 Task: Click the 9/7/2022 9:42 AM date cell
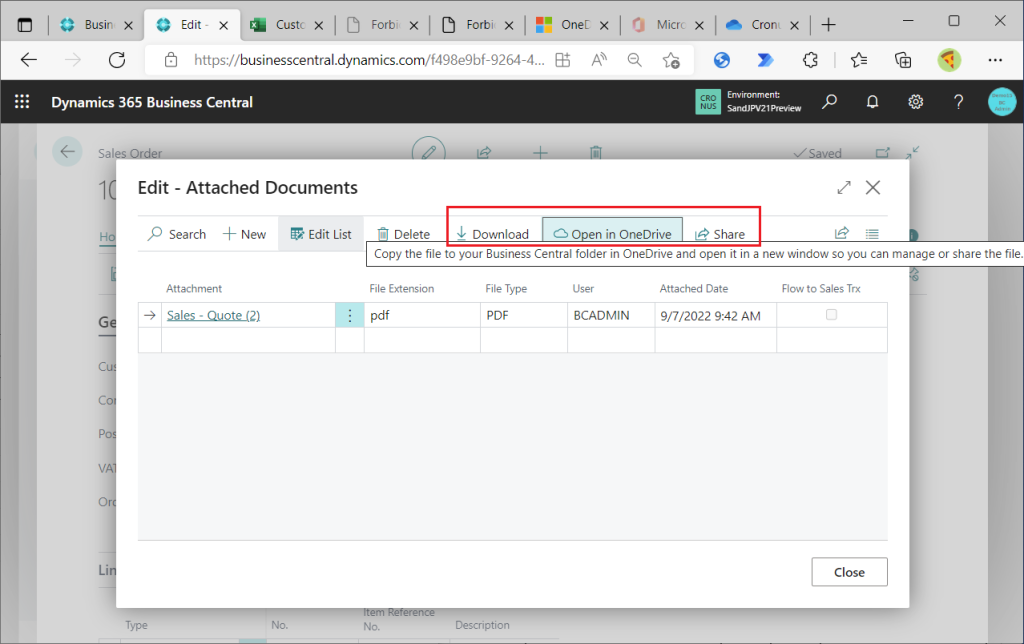point(716,315)
